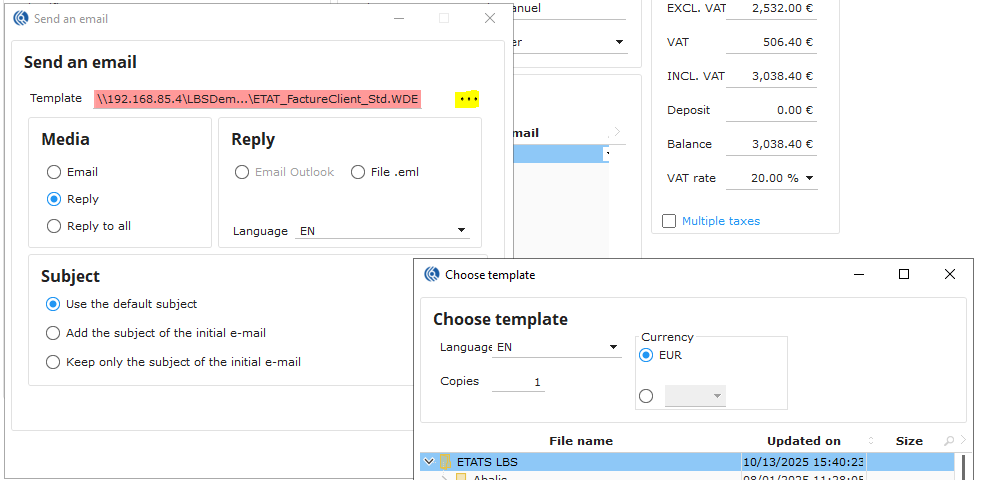Click the sort arrows beside Updated on
988x480 pixels.
[871, 441]
